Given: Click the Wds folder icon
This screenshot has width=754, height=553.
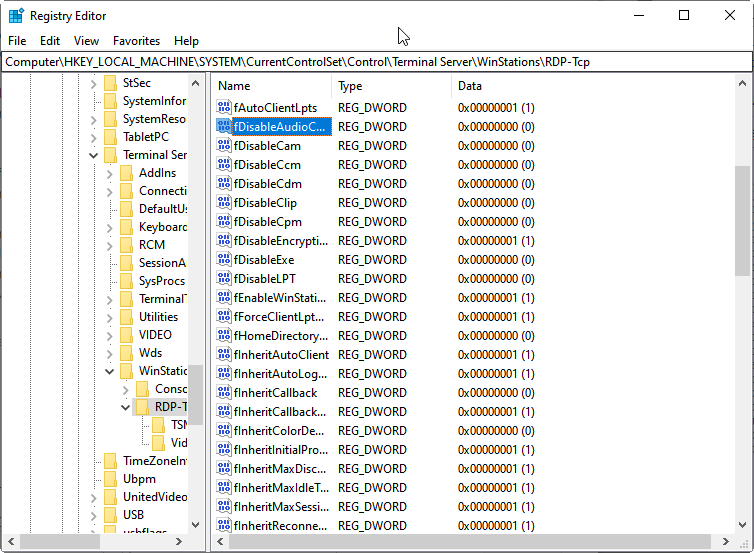Looking at the screenshot, I should tap(126, 353).
